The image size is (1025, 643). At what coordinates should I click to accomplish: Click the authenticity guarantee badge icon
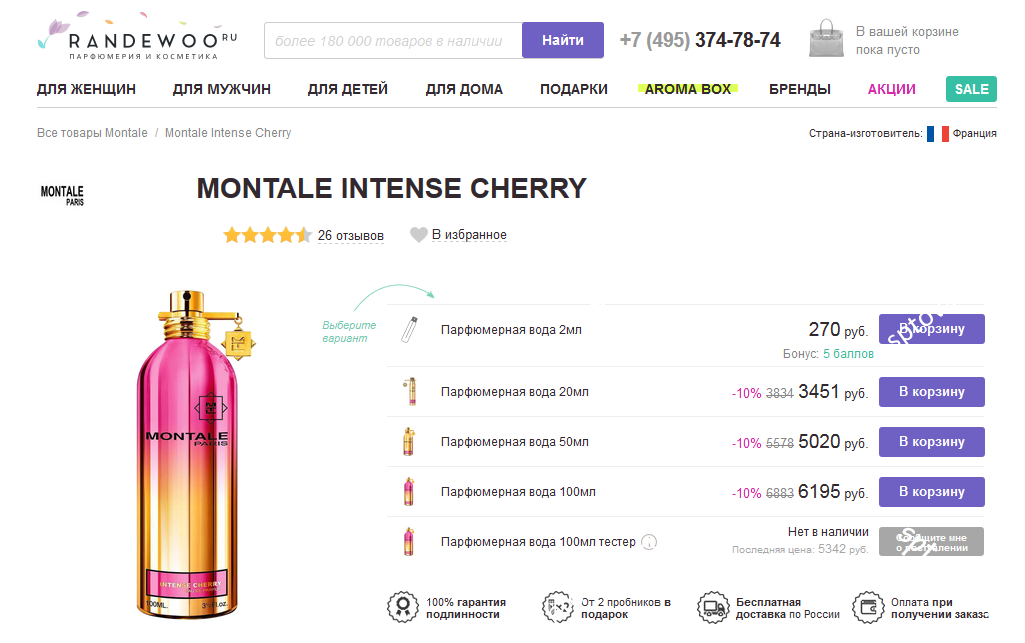click(403, 607)
